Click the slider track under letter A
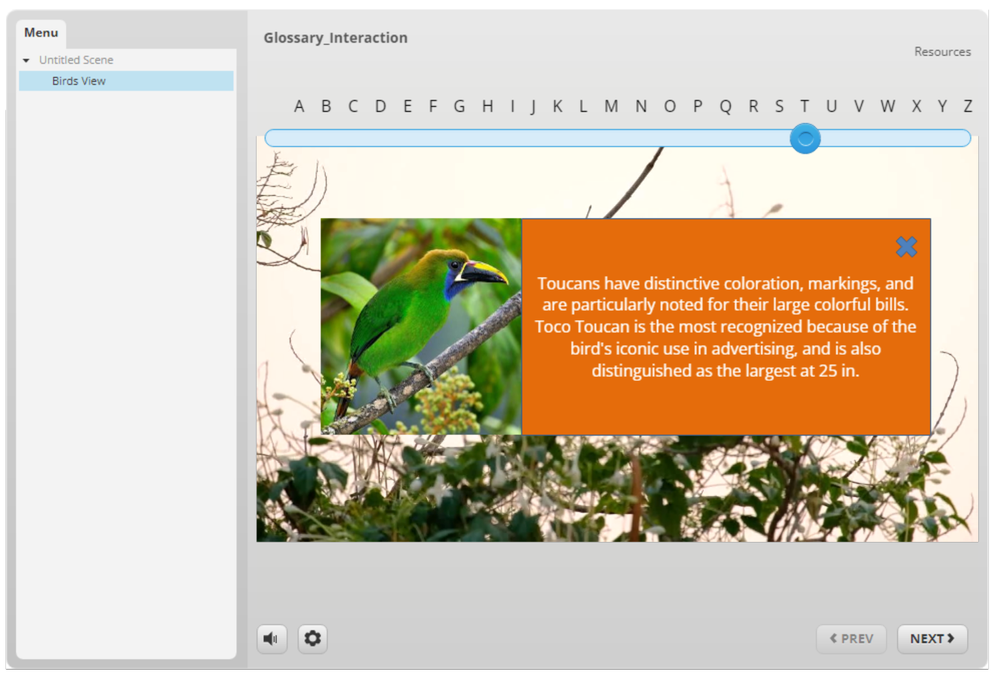The image size is (999, 681). click(x=299, y=138)
